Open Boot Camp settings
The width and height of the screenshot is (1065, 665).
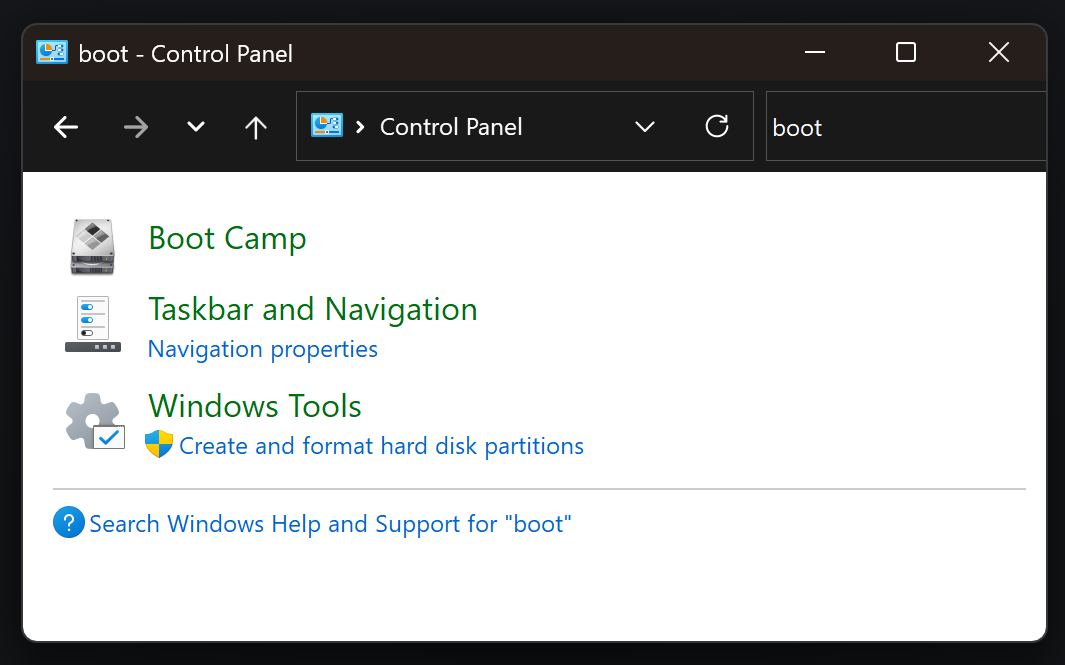[x=227, y=239]
